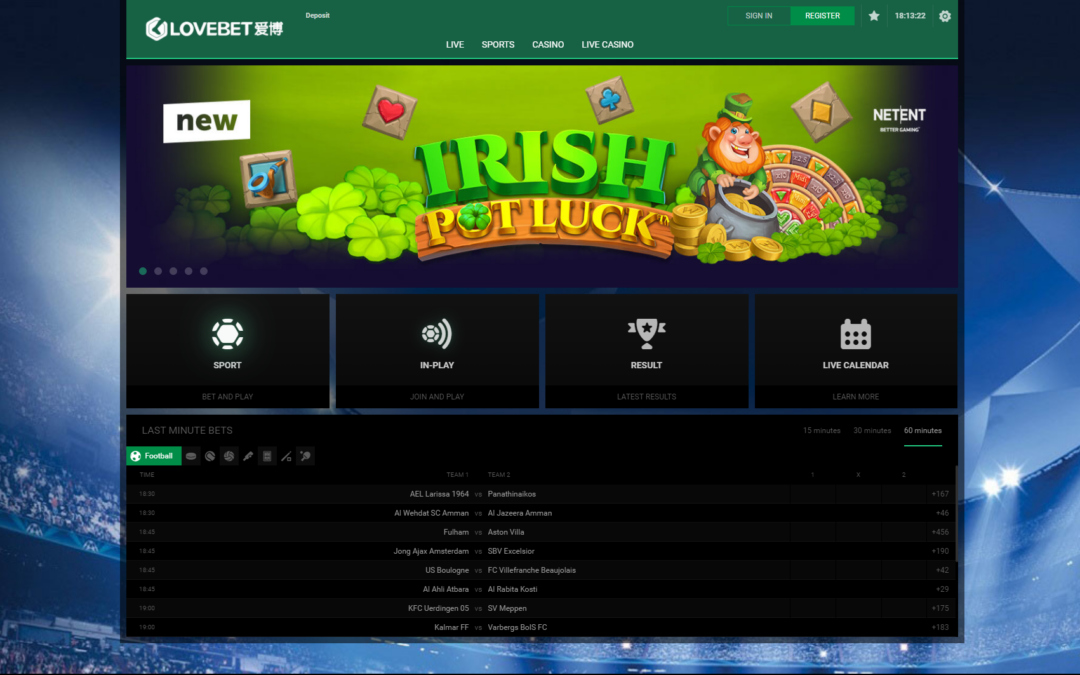Click Kalmar FF team name
The width and height of the screenshot is (1080, 675).
coord(451,627)
